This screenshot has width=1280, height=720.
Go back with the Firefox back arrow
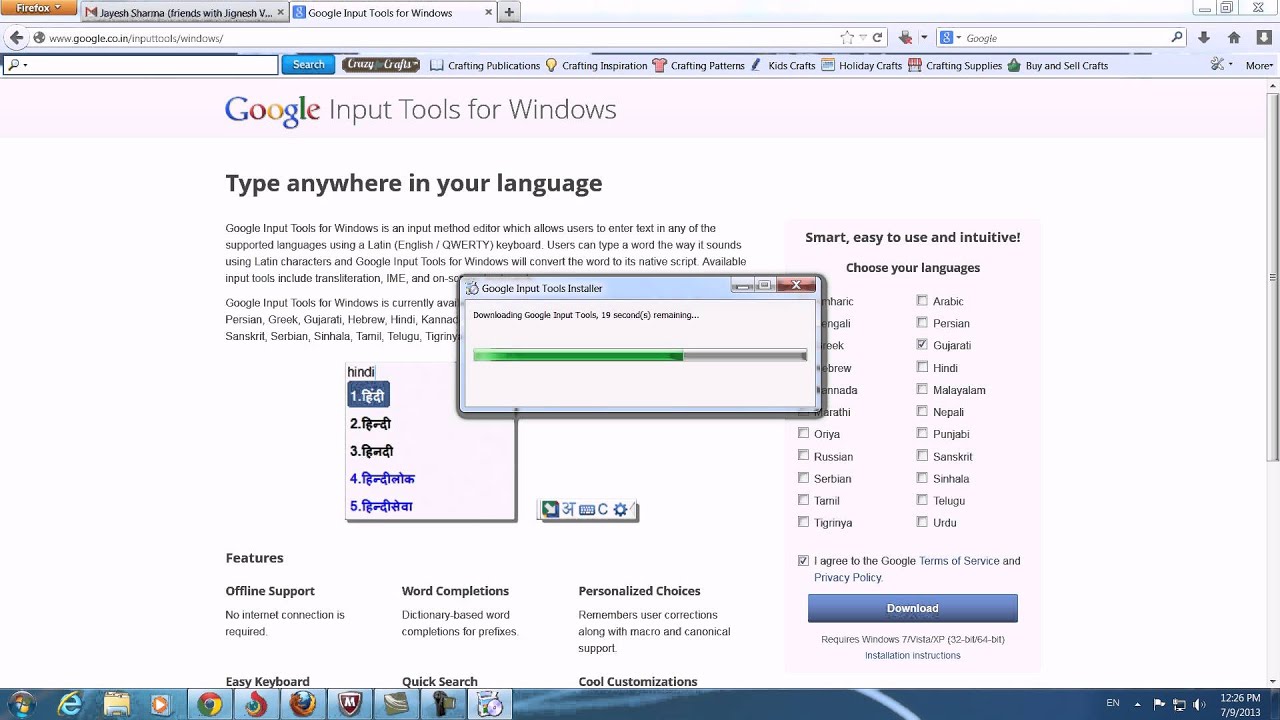tap(16, 38)
